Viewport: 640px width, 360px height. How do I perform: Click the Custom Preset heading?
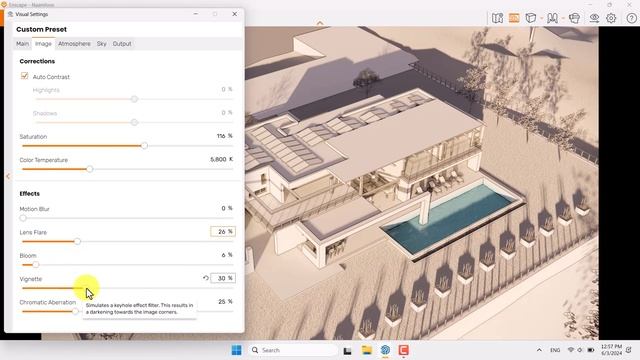41,29
